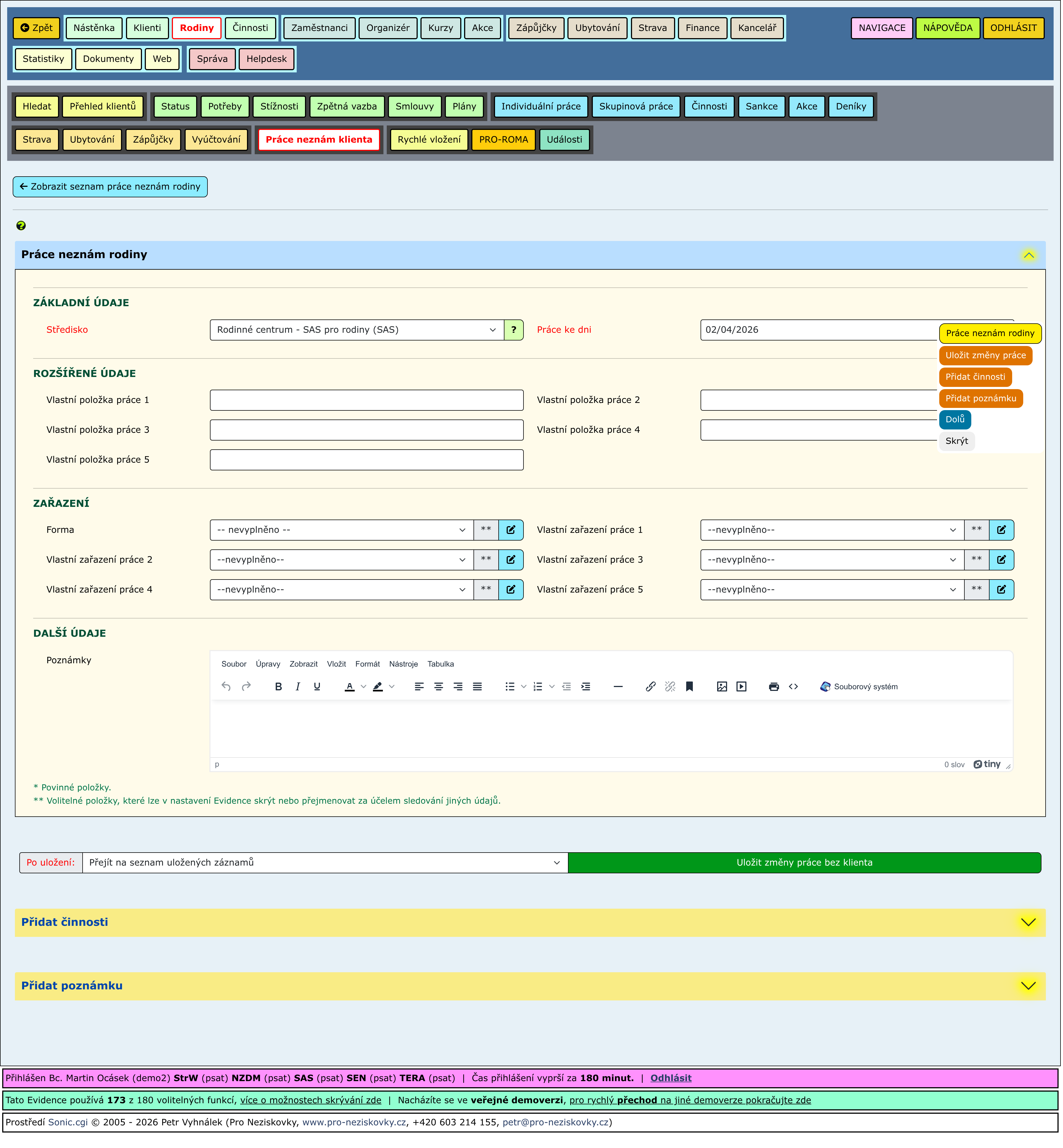1063x1148 pixels.
Task: Click Uložit změny práce bez klienta
Action: (804, 863)
